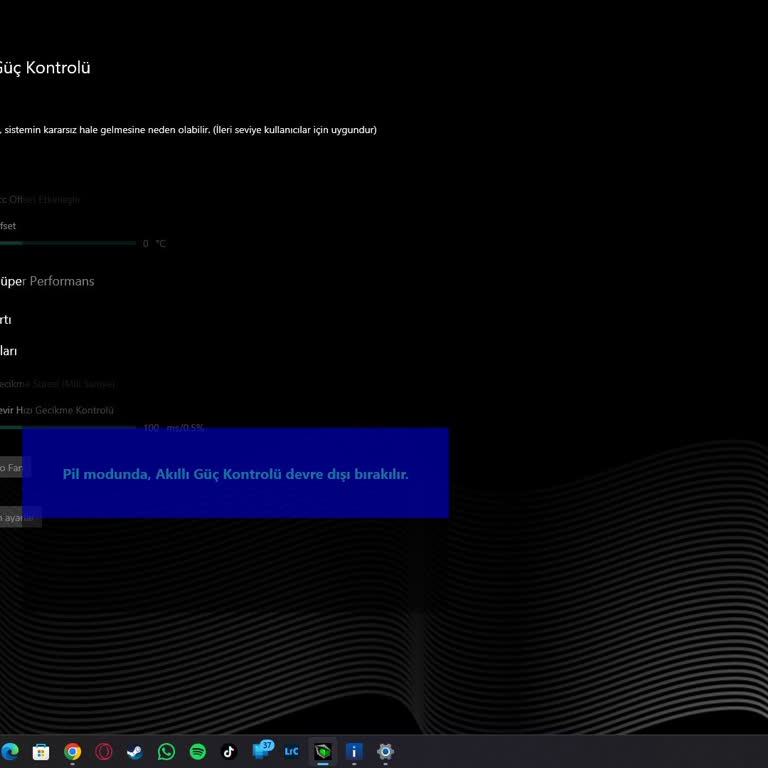Click the green cube control center icon
This screenshot has width=768, height=768.
[x=322, y=751]
